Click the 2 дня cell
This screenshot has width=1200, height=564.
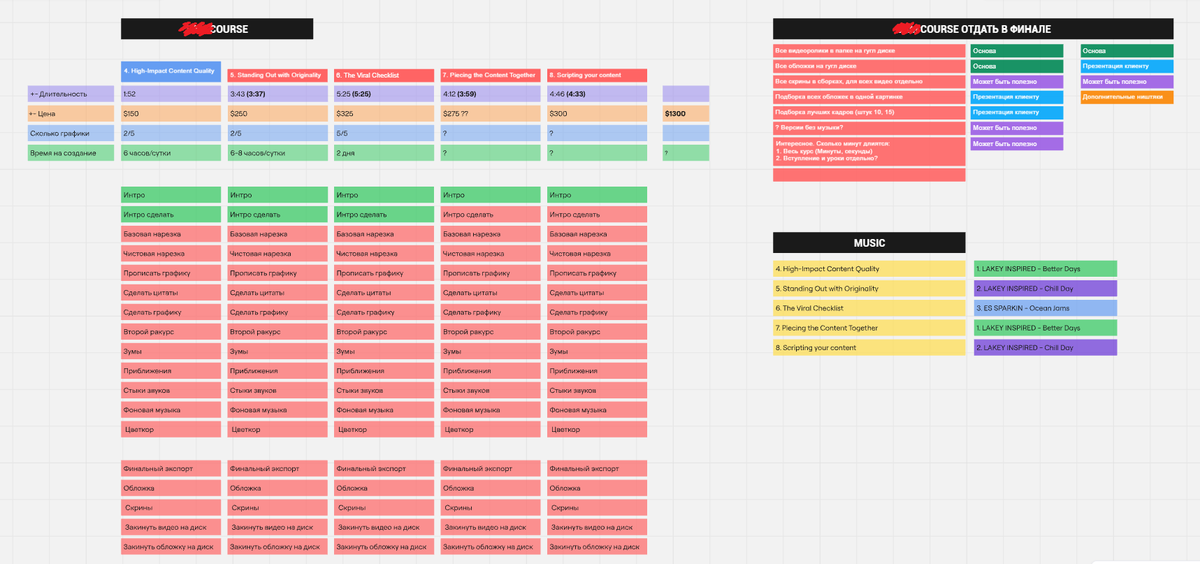click(384, 153)
